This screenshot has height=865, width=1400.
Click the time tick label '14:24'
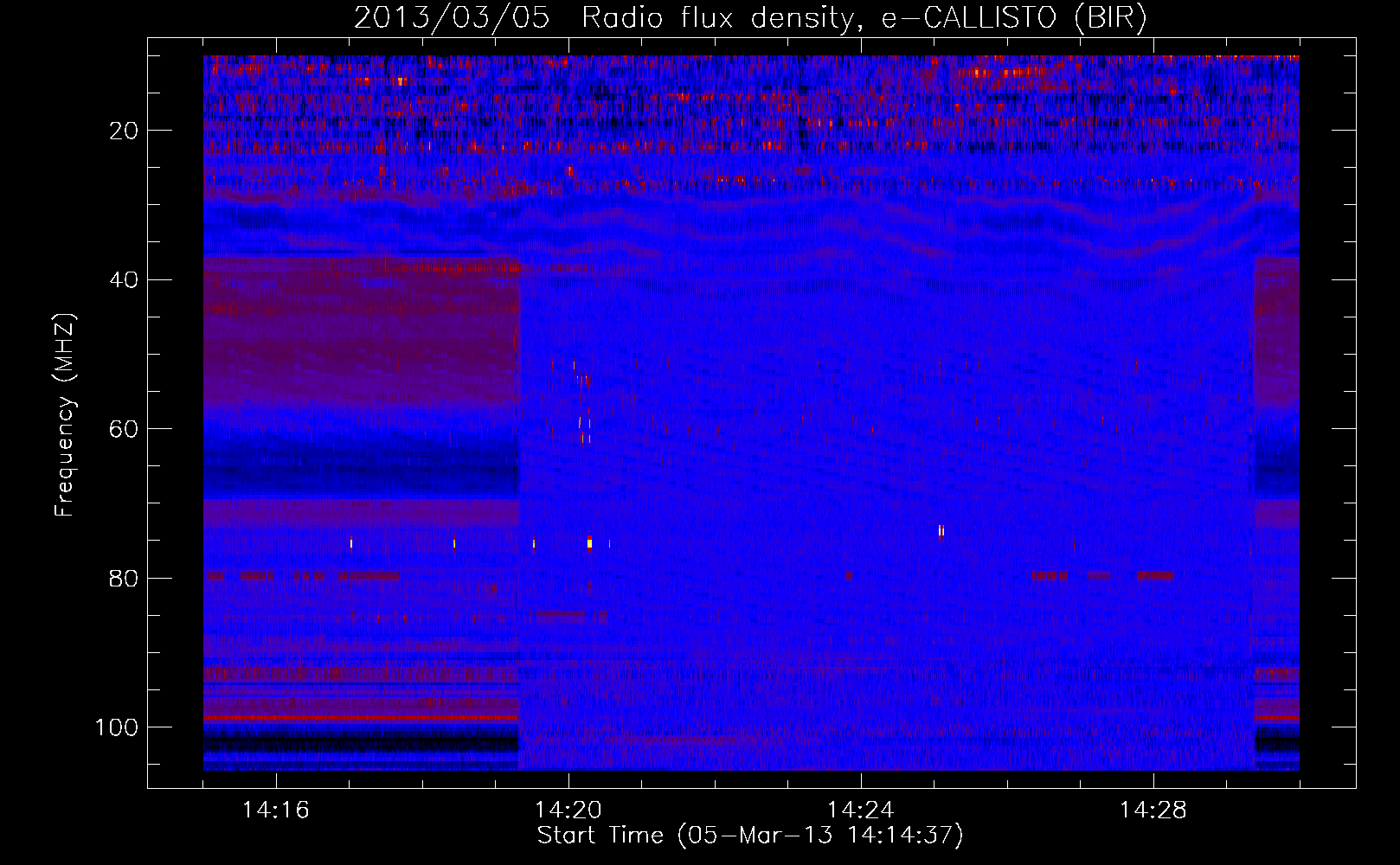point(861,811)
